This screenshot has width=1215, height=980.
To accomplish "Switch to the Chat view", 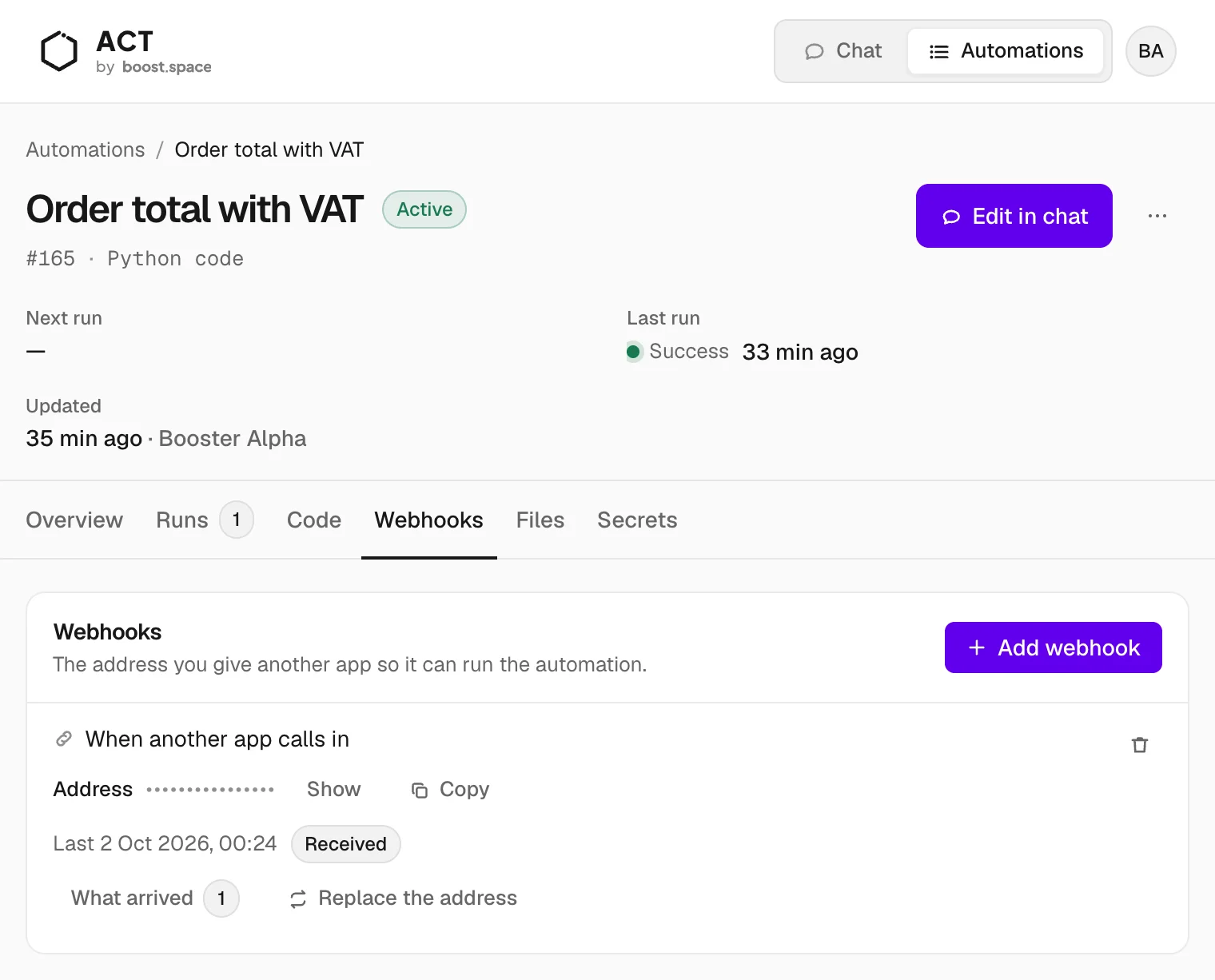I will (843, 51).
